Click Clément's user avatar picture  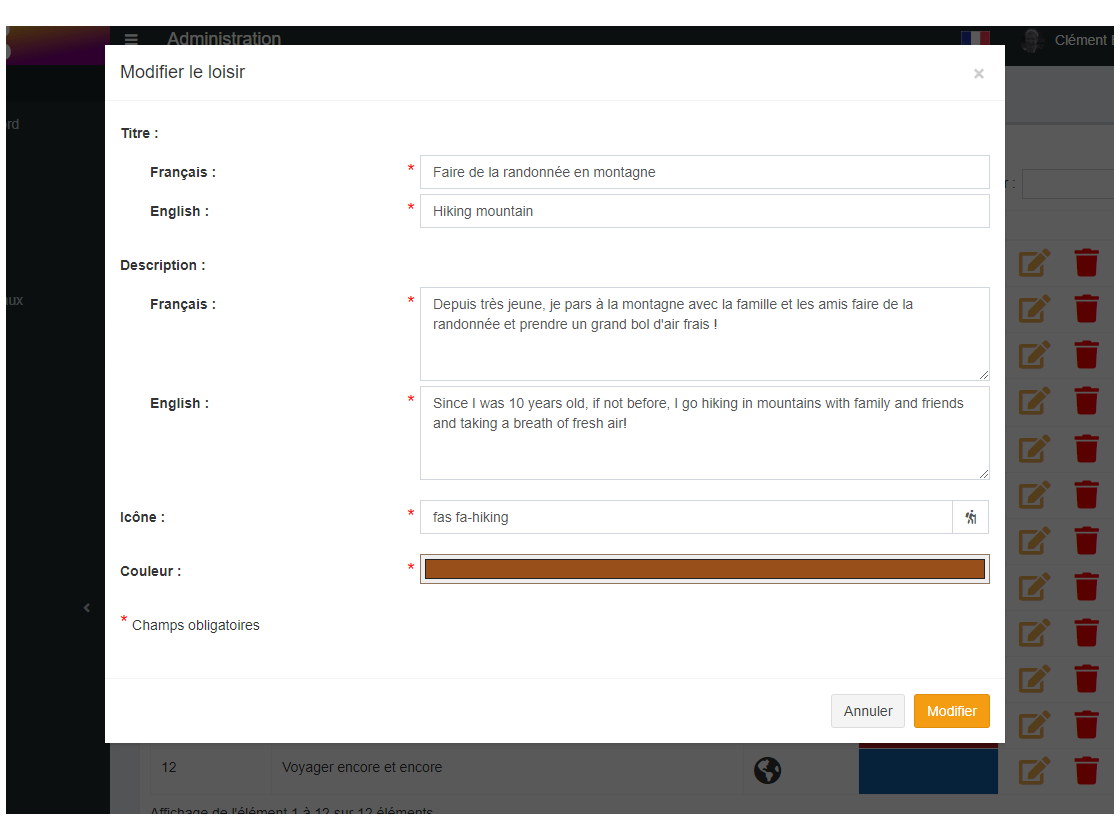pos(1032,40)
